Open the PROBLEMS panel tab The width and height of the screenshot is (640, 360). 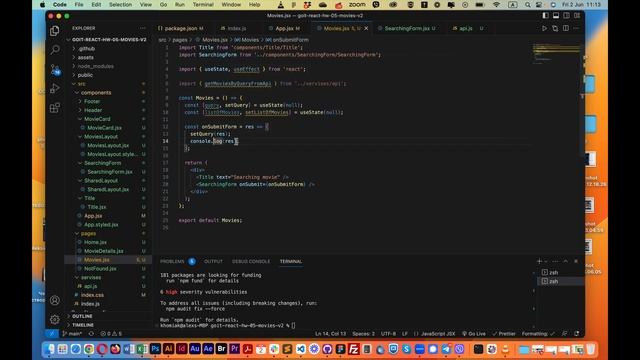pos(172,261)
